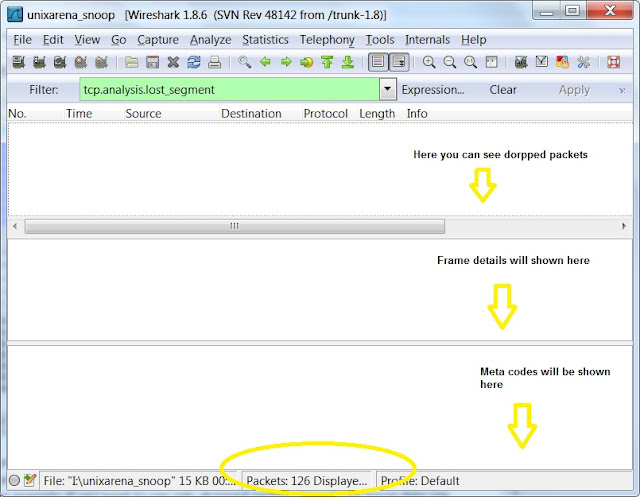Click the File unixarena_snoop status text
The width and height of the screenshot is (640, 497).
coord(139,481)
